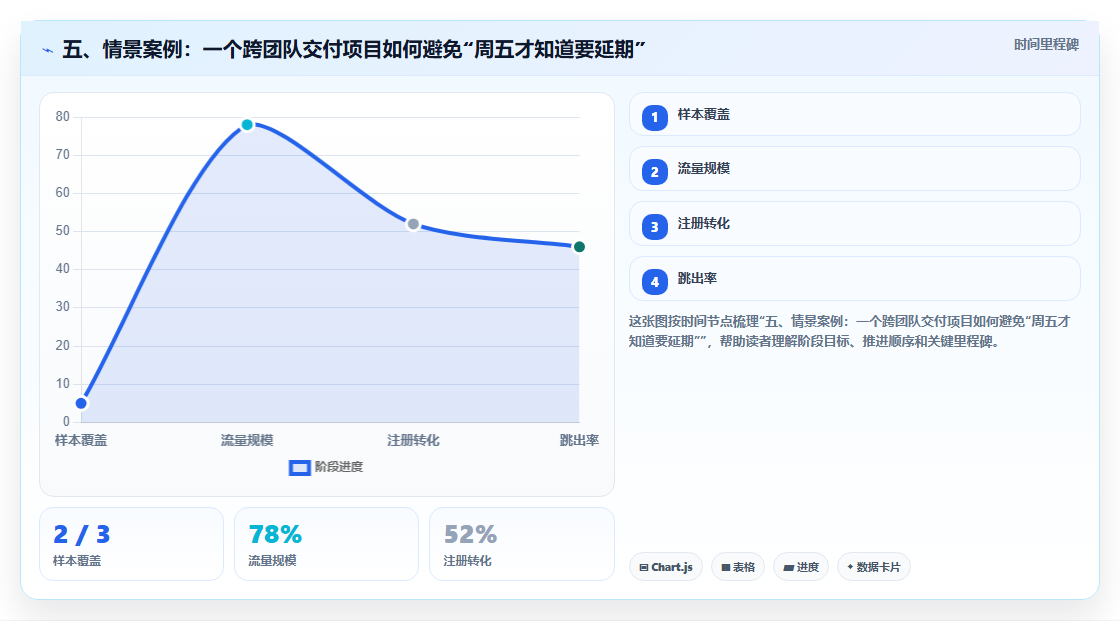1120x621 pixels.
Task: Click the blue data point at 样本覆盖
Action: [x=81, y=404]
